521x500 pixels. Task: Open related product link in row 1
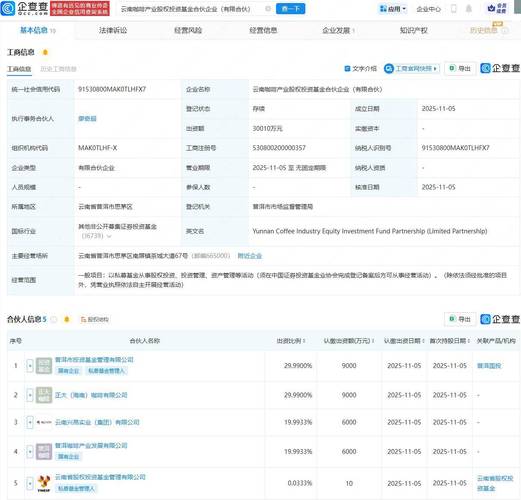pyautogui.click(x=489, y=366)
